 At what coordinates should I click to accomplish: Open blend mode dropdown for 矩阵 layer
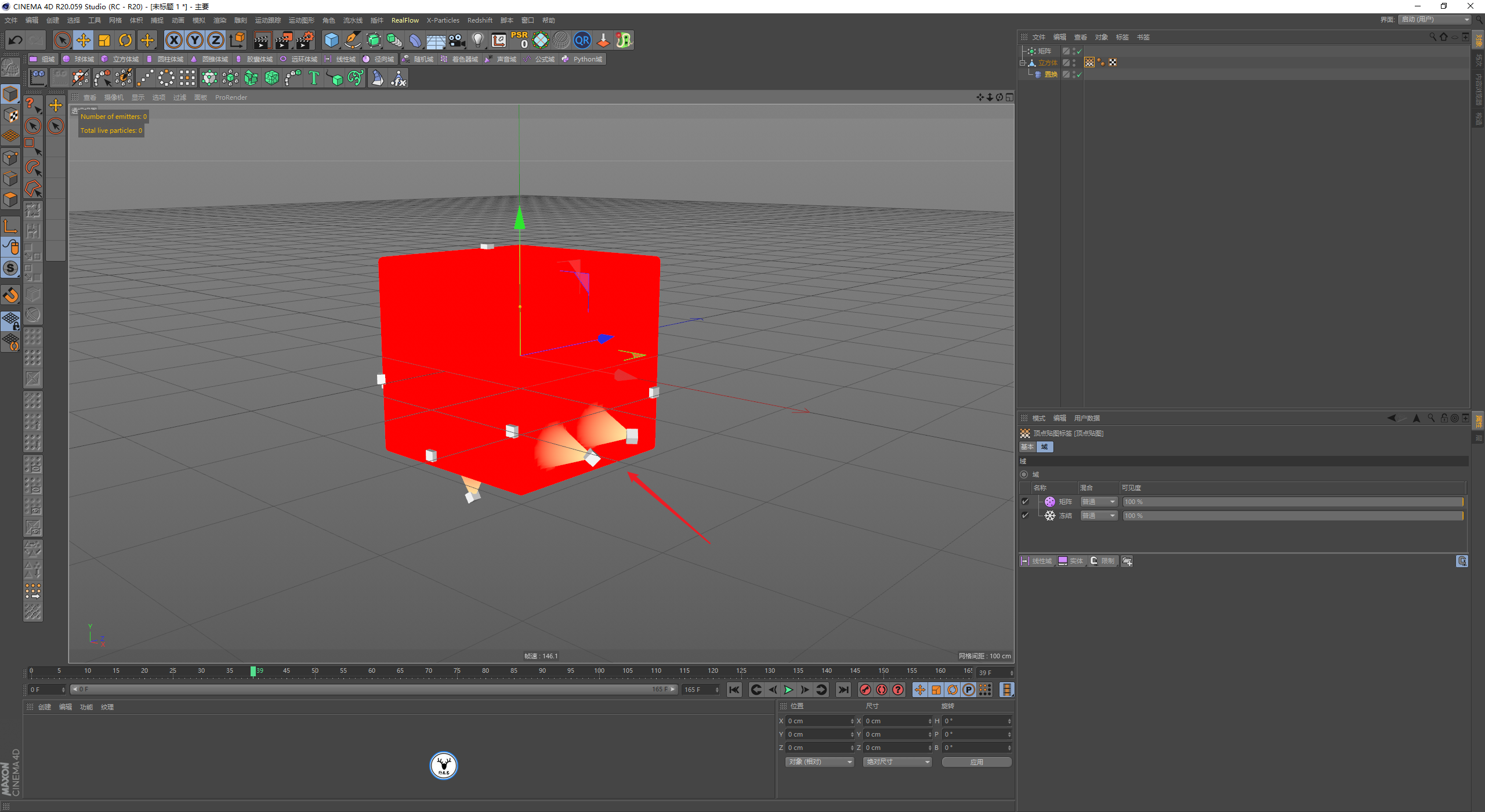pos(1099,502)
